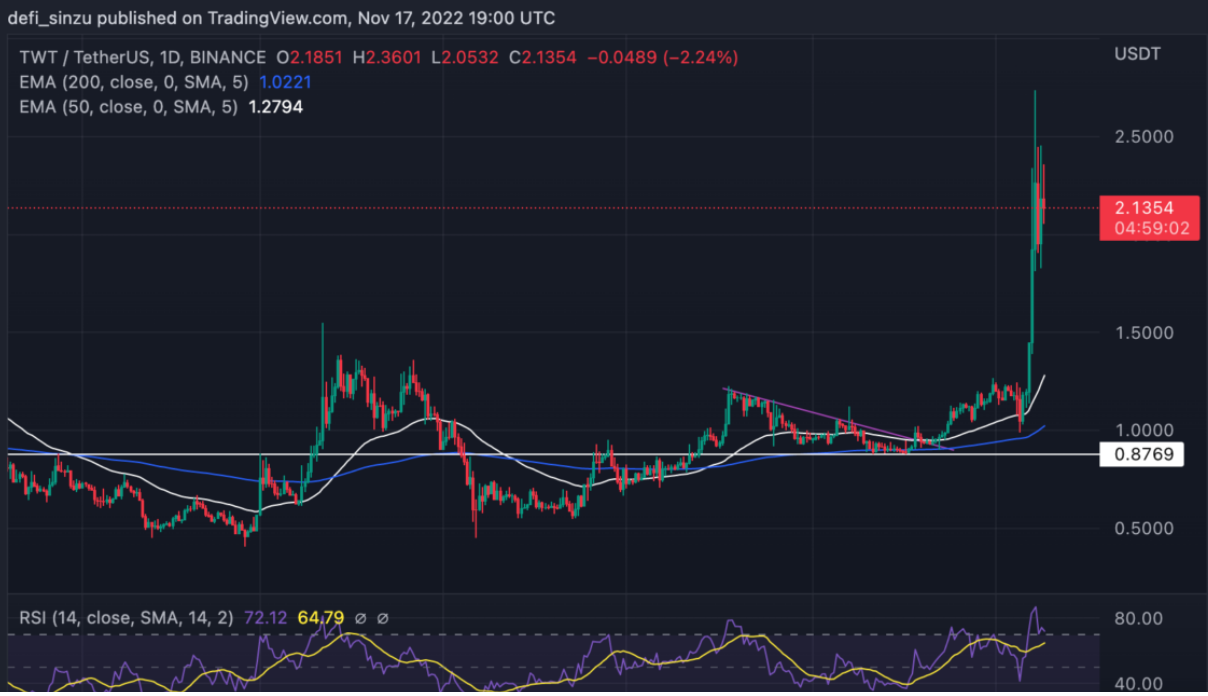Click the close price C2.1354 in legend
The image size is (1208, 696).
[x=544, y=58]
